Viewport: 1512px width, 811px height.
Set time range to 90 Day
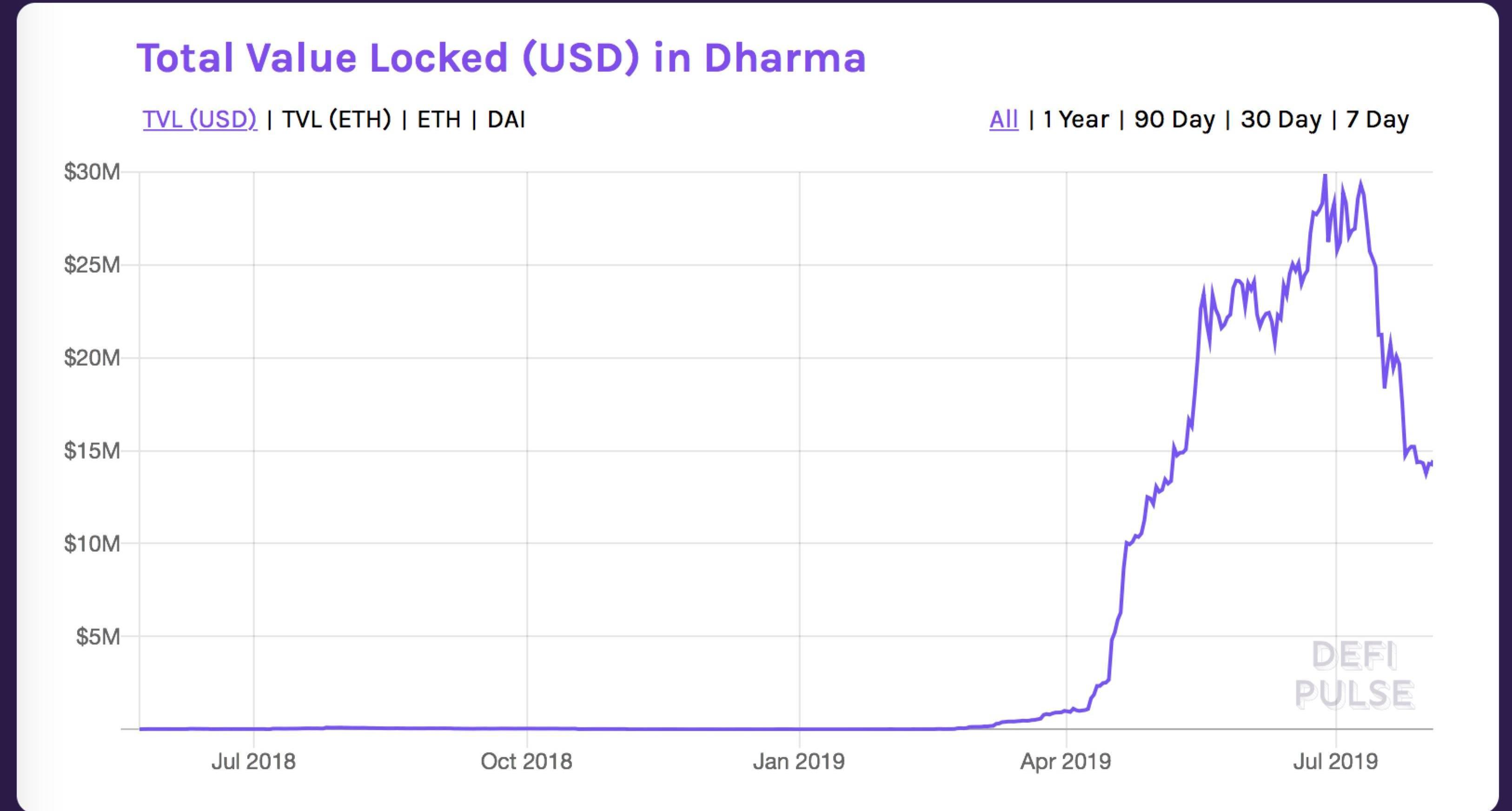tap(1174, 119)
